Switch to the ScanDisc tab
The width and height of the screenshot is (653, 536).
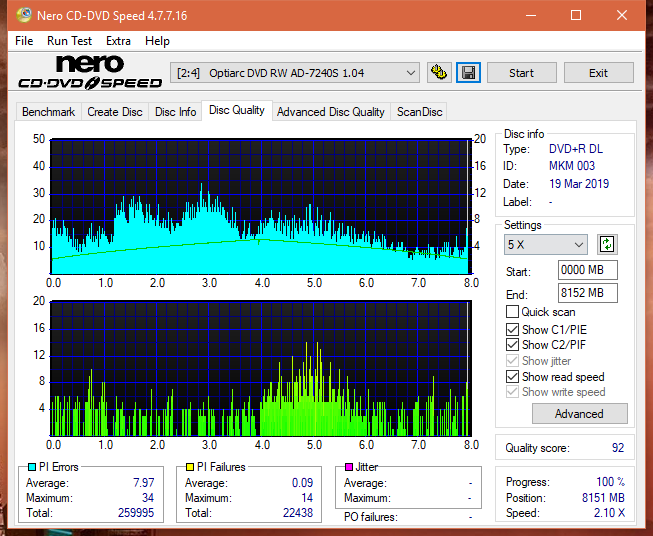[x=419, y=112]
